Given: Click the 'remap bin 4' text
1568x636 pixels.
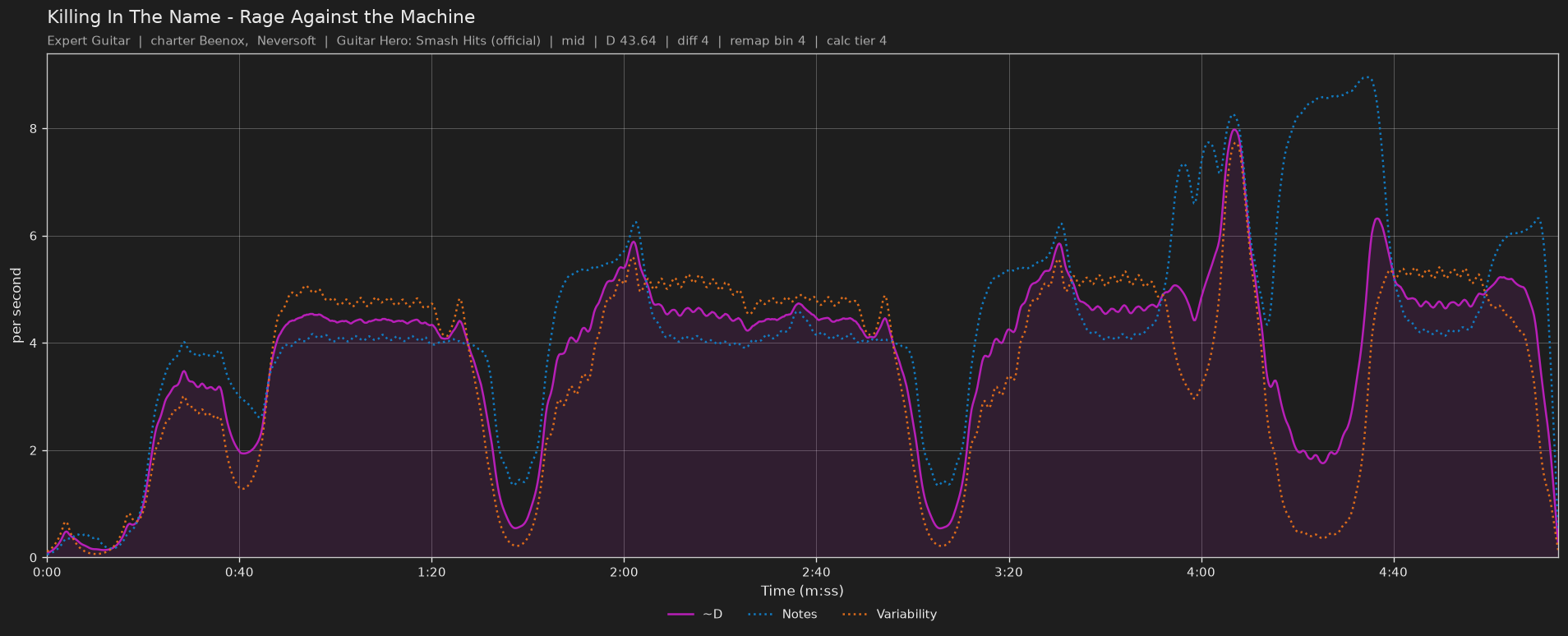Looking at the screenshot, I should (x=768, y=41).
